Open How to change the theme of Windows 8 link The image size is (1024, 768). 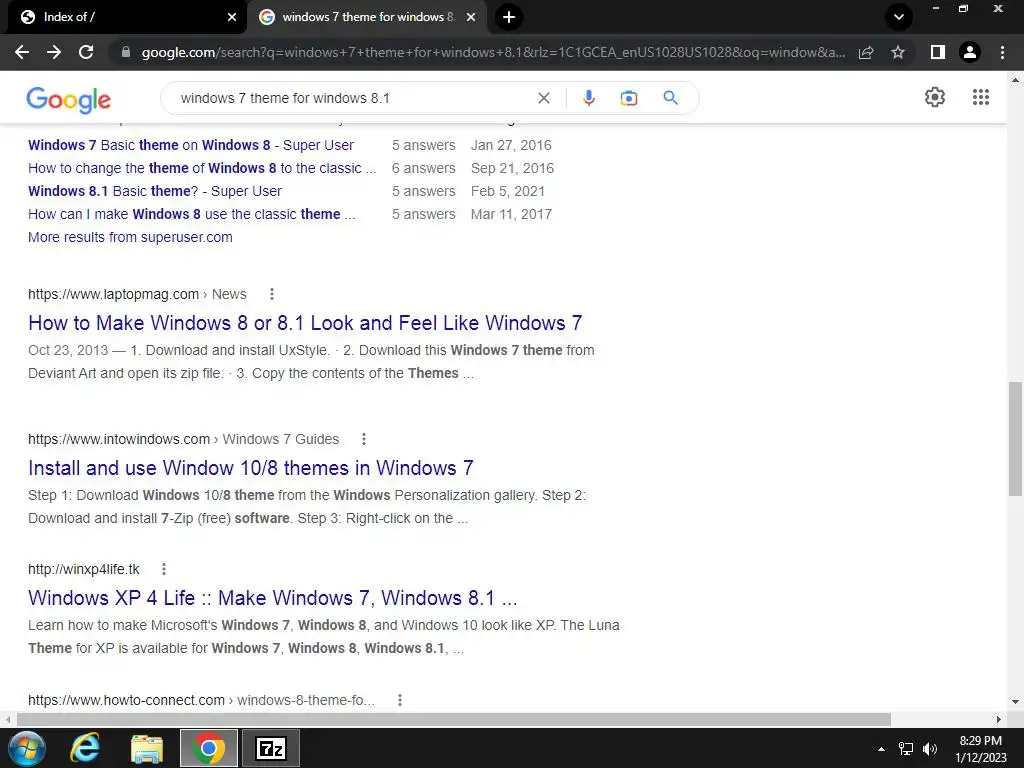[x=202, y=168]
